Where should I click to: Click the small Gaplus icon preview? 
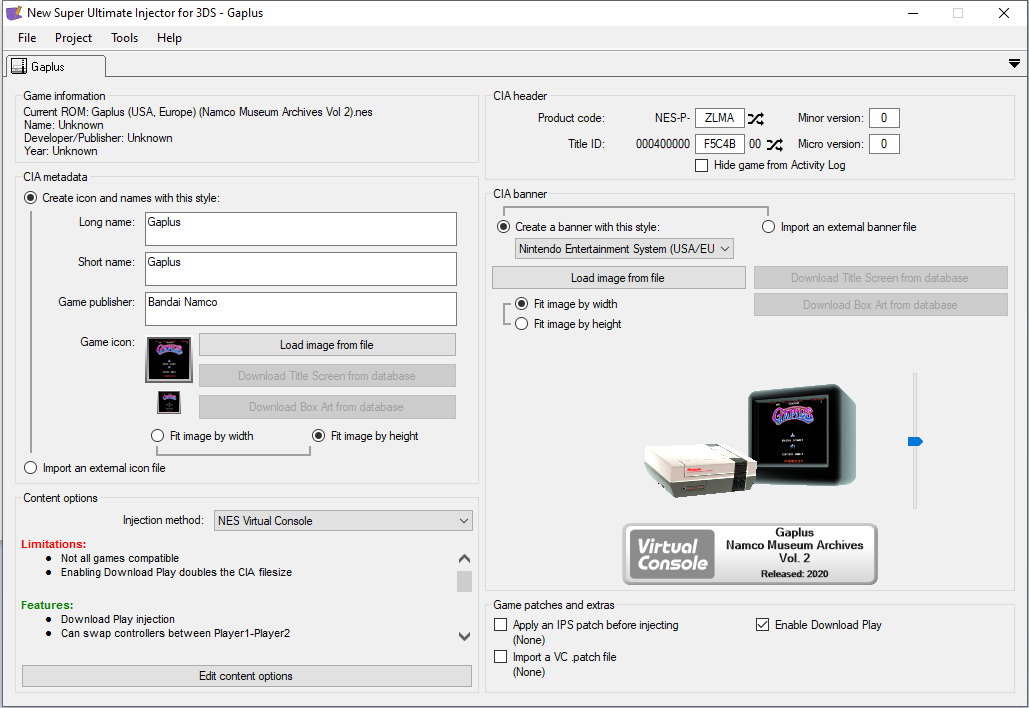click(169, 402)
